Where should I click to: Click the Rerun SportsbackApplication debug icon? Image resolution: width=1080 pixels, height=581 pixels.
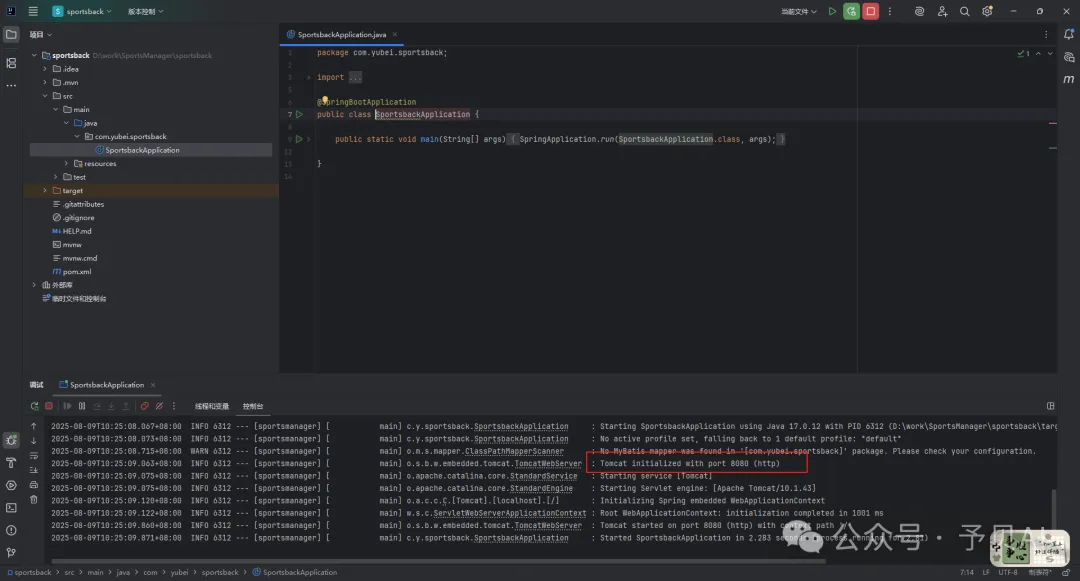coord(34,406)
